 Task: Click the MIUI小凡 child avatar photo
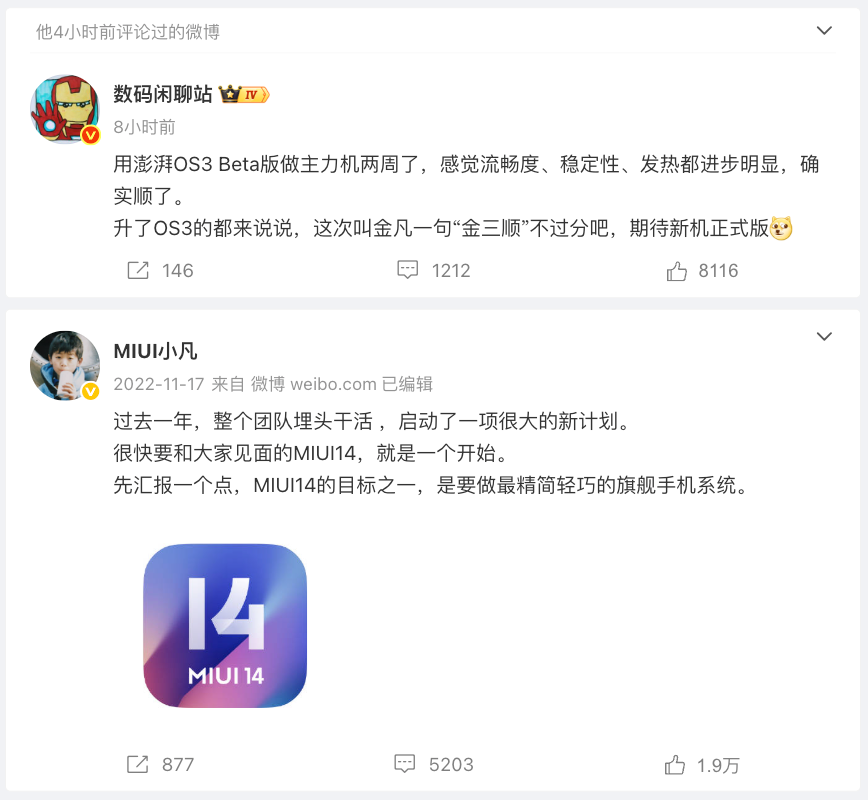pyautogui.click(x=65, y=365)
